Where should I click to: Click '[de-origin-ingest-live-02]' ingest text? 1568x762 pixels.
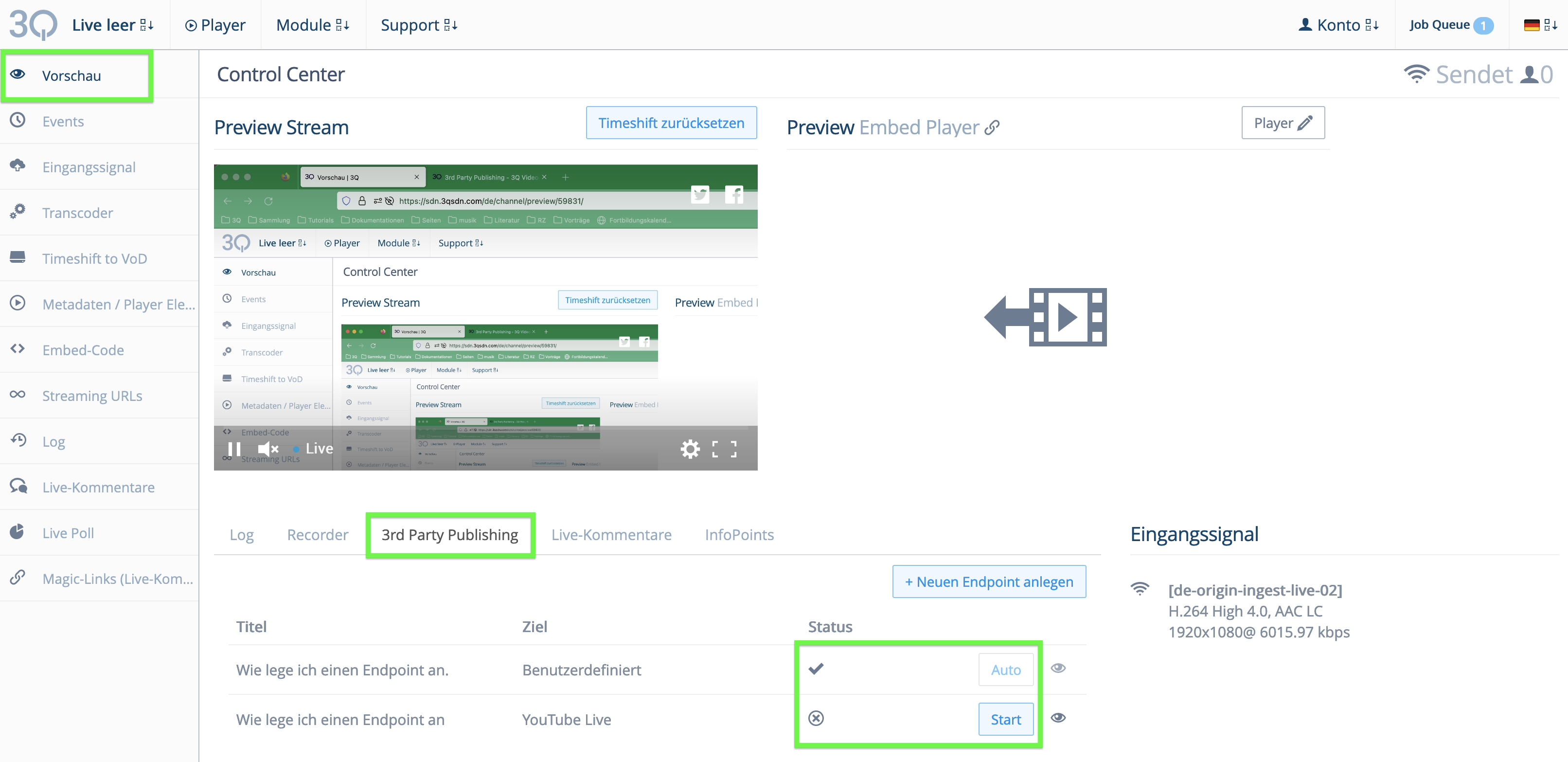(x=1255, y=590)
